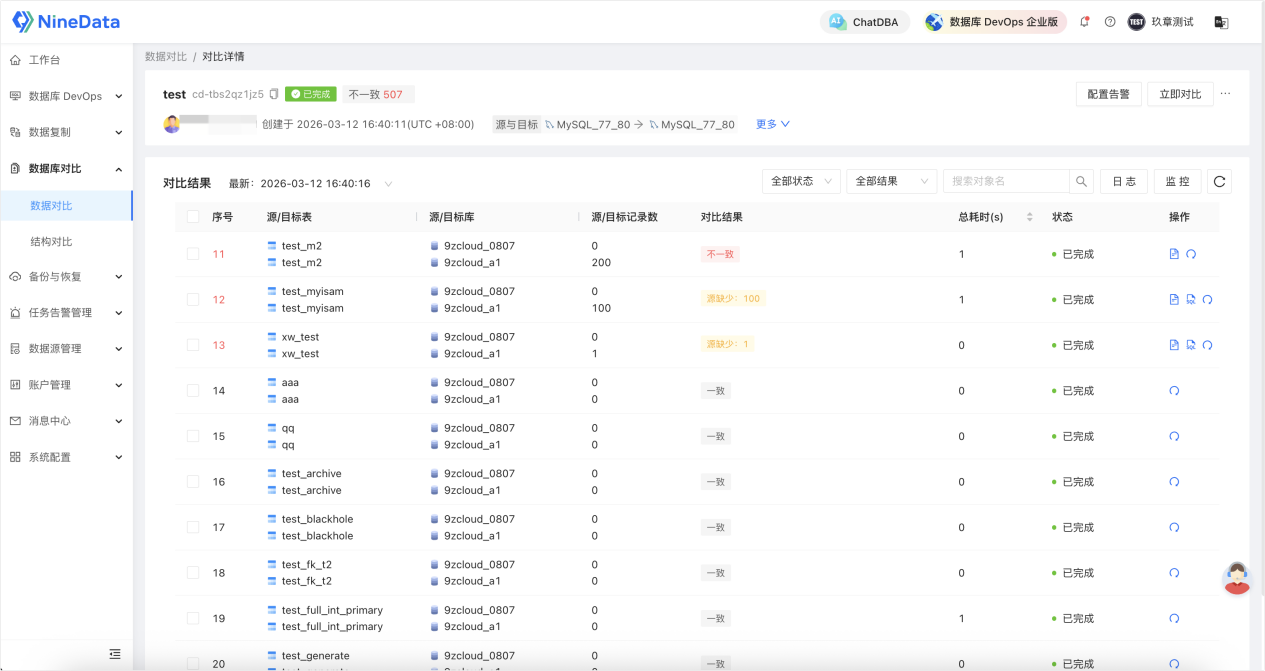Viewport: 1265px width, 671px height.
Task: Click the notification bell icon
Action: (x=1085, y=22)
